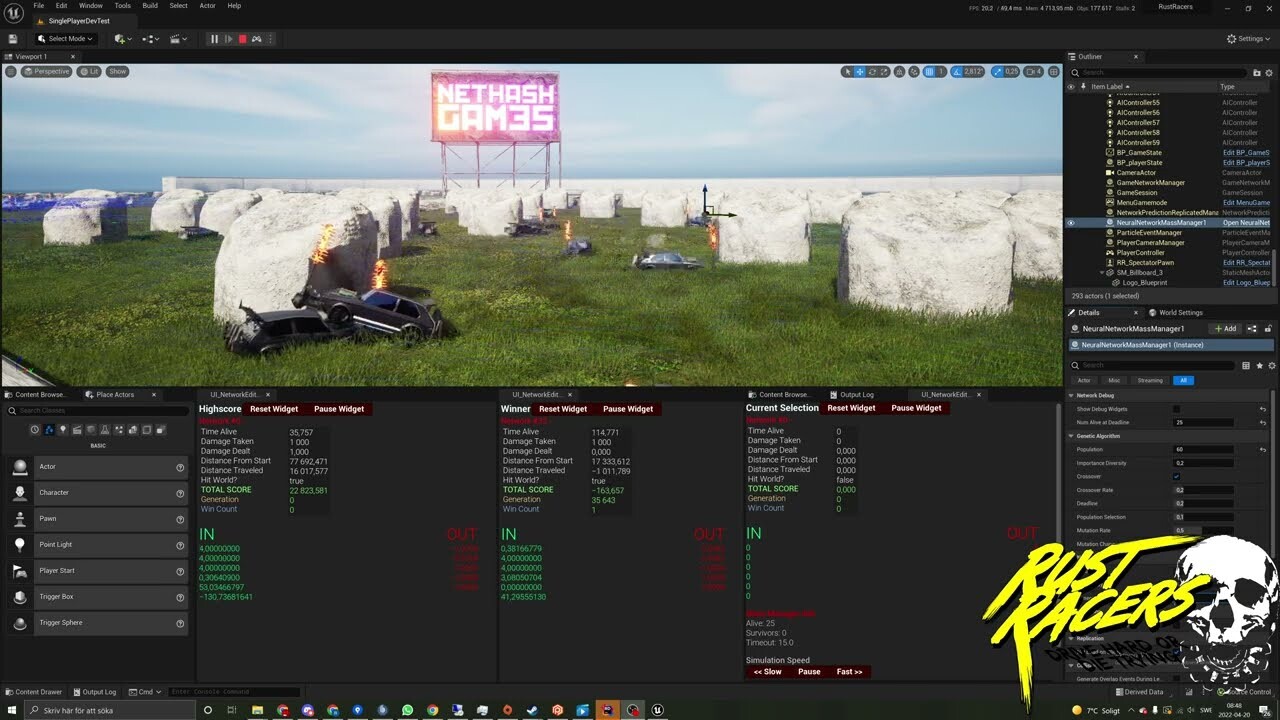Image resolution: width=1280 pixels, height=720 pixels.
Task: Toggle visibility of NeuralNetworkMassManager1 in Outliner
Action: [x=1070, y=222]
